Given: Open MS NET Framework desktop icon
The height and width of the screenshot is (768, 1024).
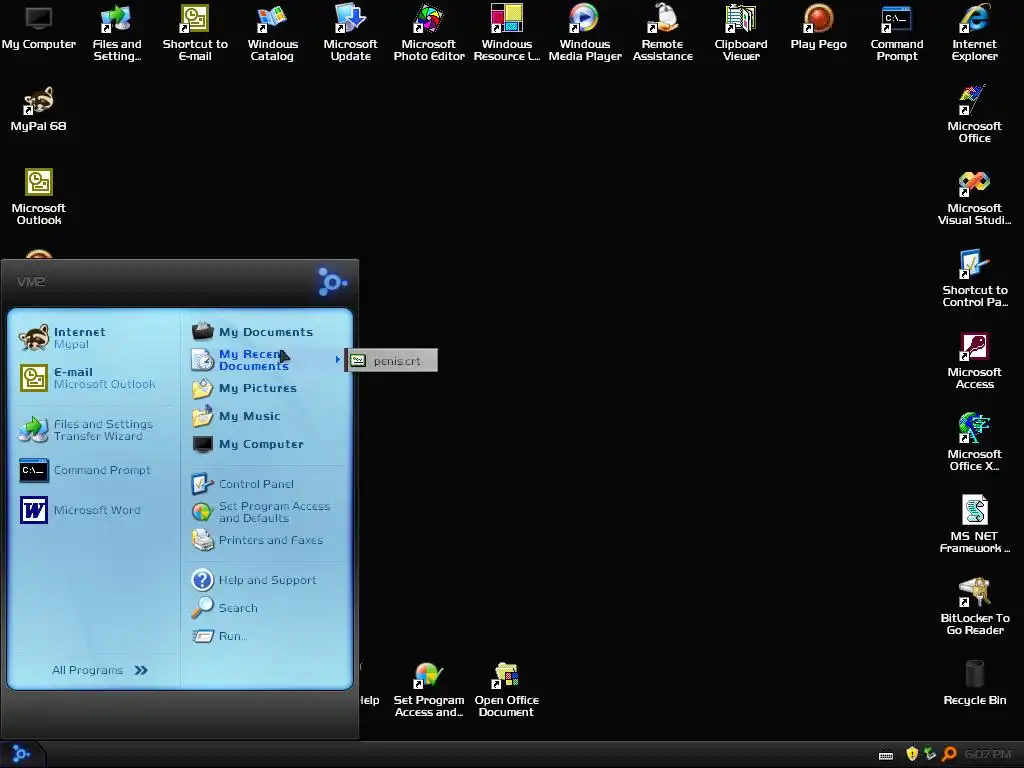Looking at the screenshot, I should (974, 524).
